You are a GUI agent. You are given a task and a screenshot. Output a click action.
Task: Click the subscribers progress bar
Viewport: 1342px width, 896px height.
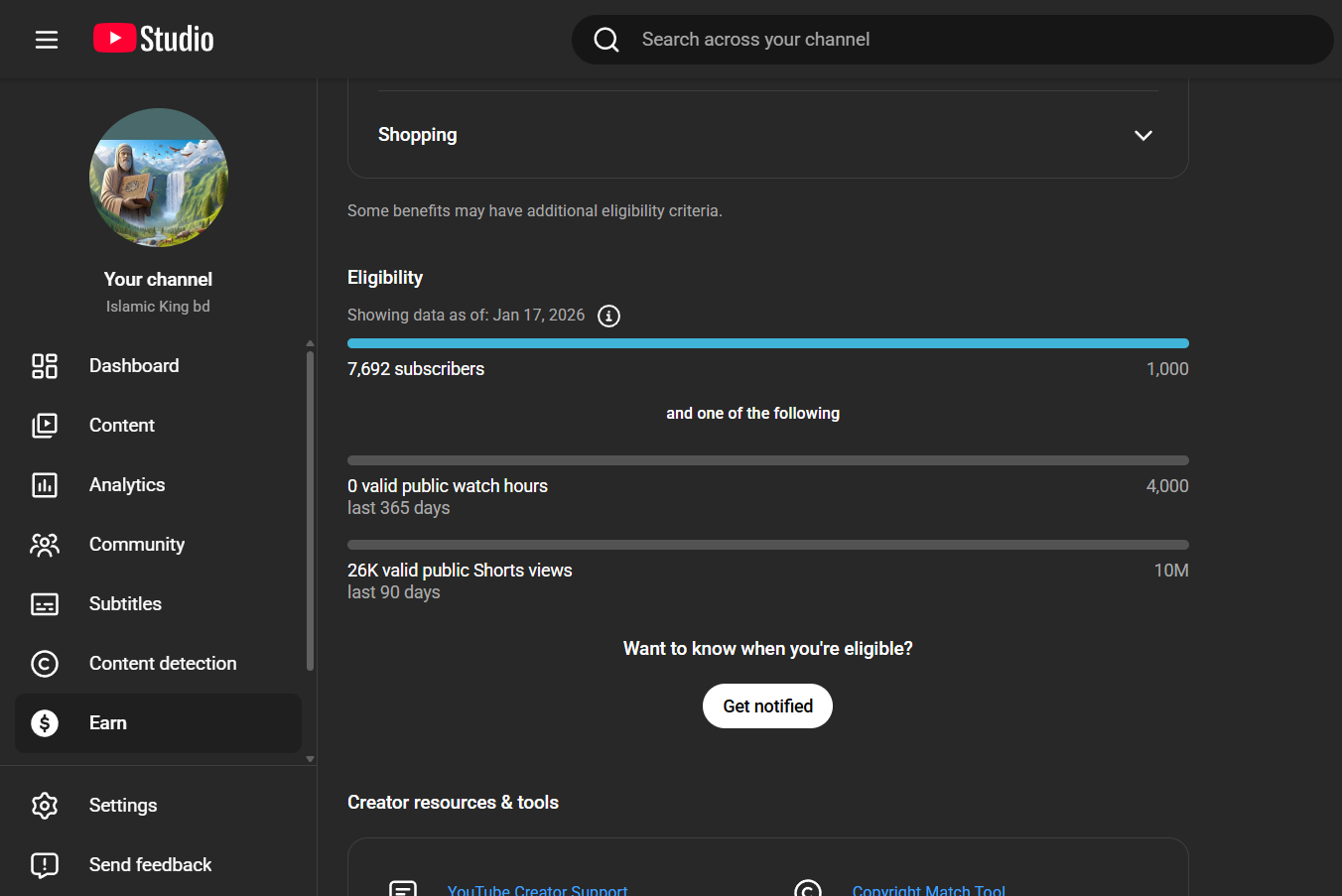tap(767, 343)
